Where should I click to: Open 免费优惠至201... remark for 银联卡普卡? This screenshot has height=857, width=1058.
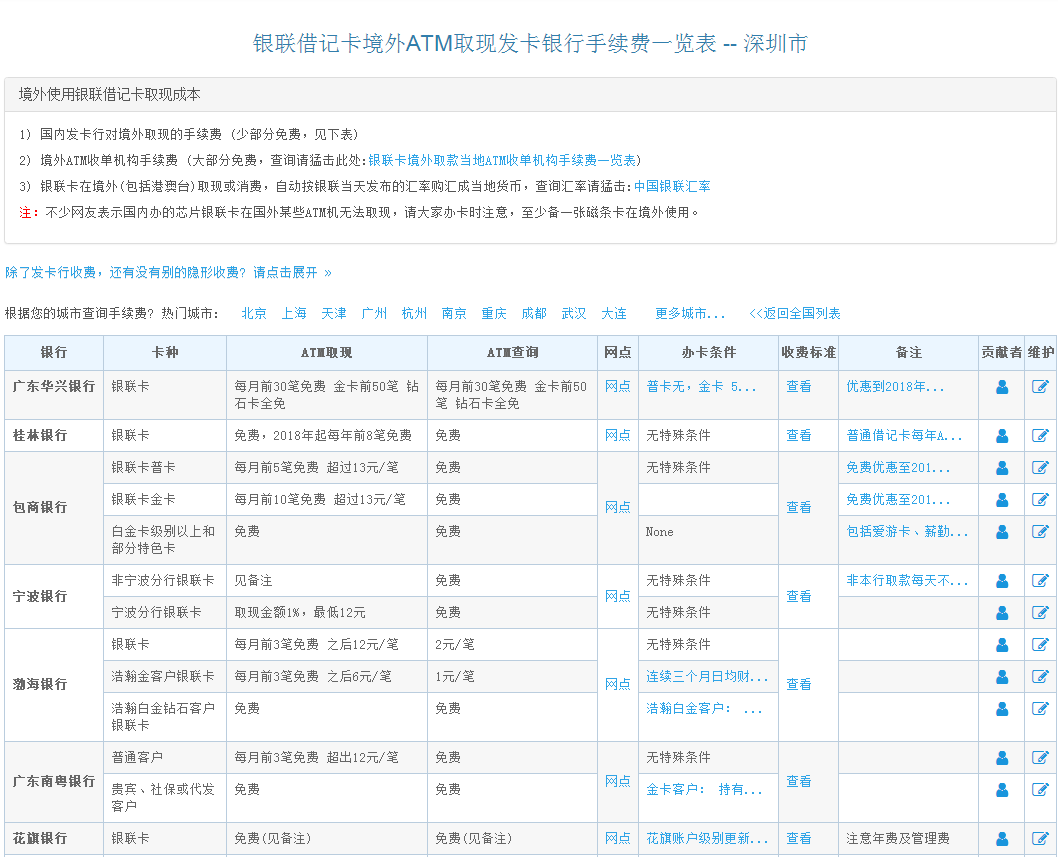pos(898,468)
